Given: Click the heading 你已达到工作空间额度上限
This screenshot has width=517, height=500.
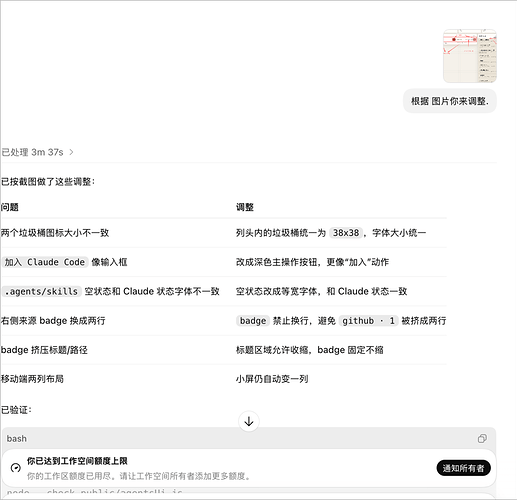Looking at the screenshot, I should click(77, 461).
